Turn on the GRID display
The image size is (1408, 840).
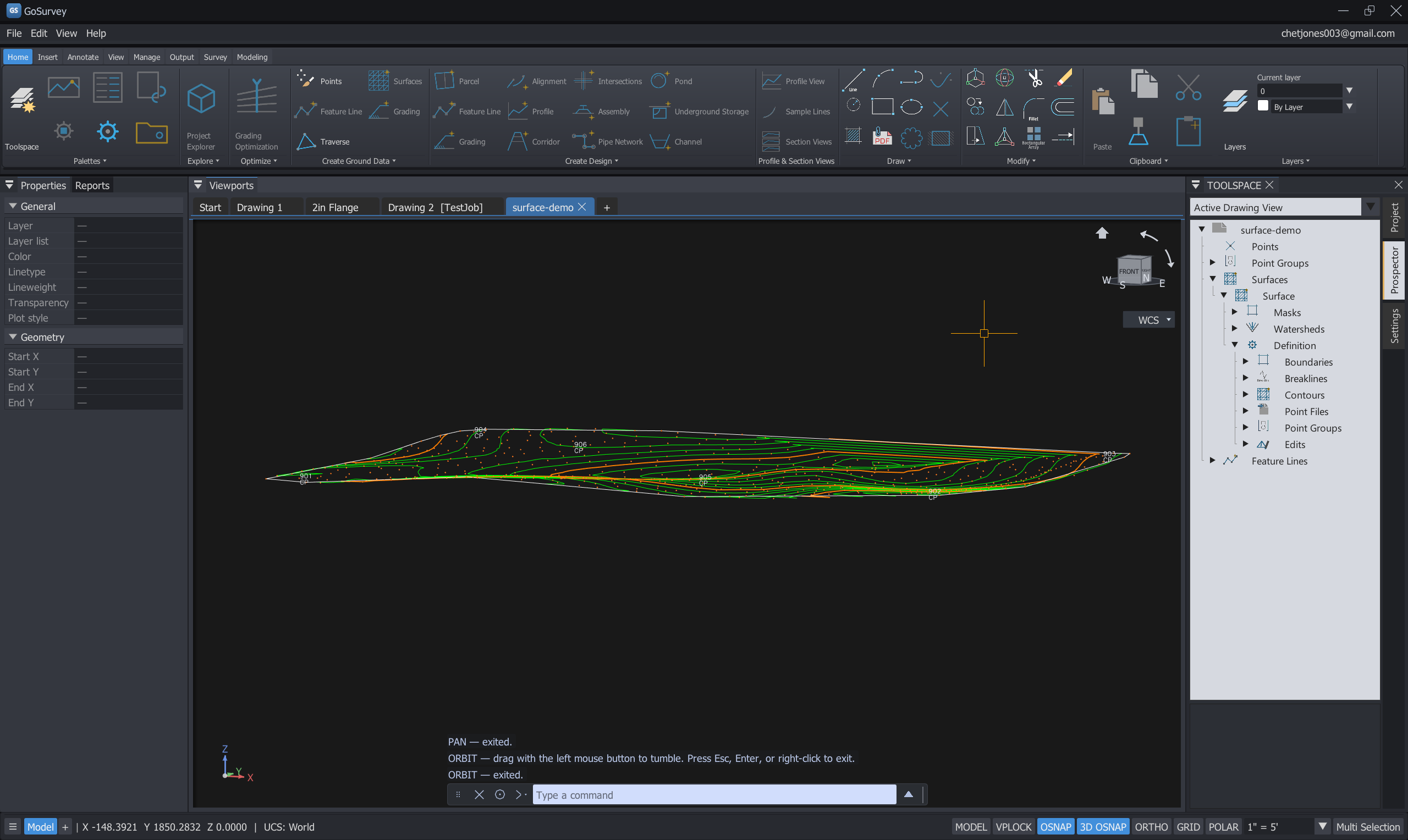[x=1188, y=826]
